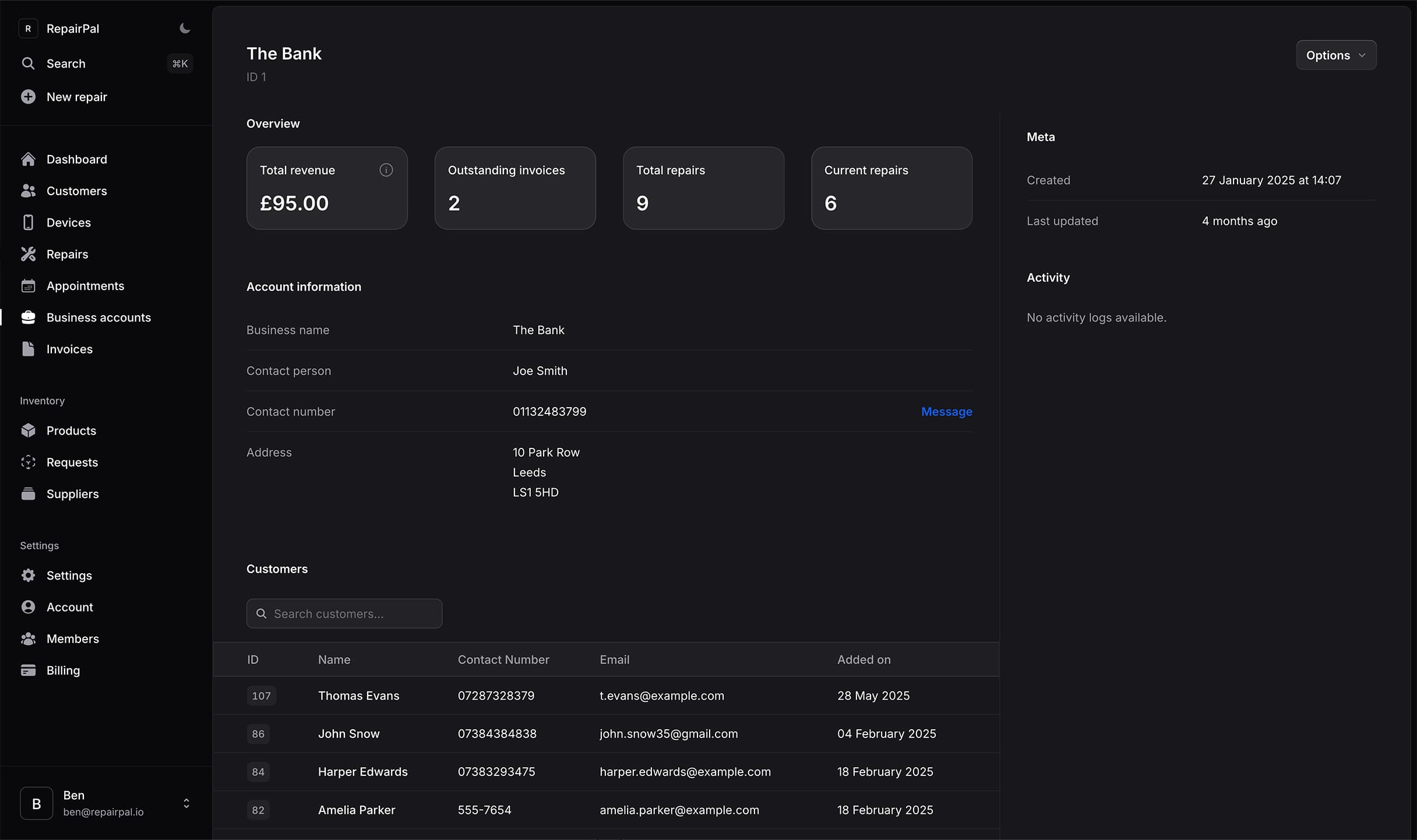The height and width of the screenshot is (840, 1417).
Task: Click the Settings gear icon
Action: (28, 576)
